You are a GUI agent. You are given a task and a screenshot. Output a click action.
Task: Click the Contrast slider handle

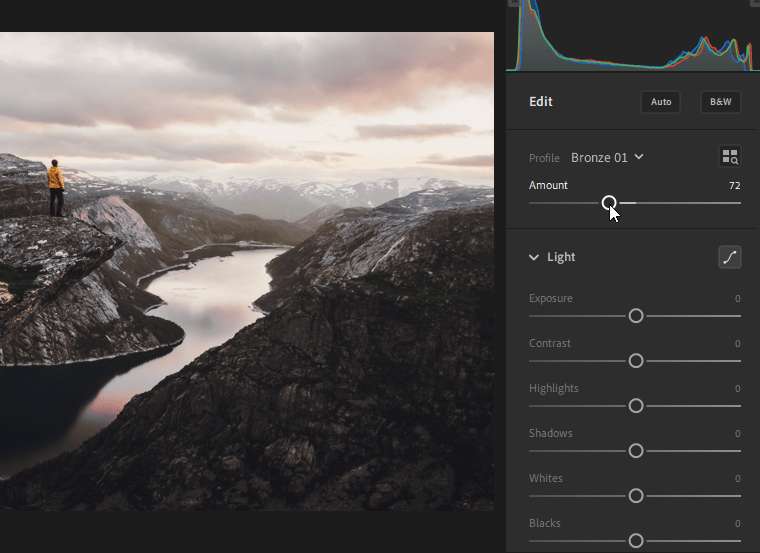(636, 361)
